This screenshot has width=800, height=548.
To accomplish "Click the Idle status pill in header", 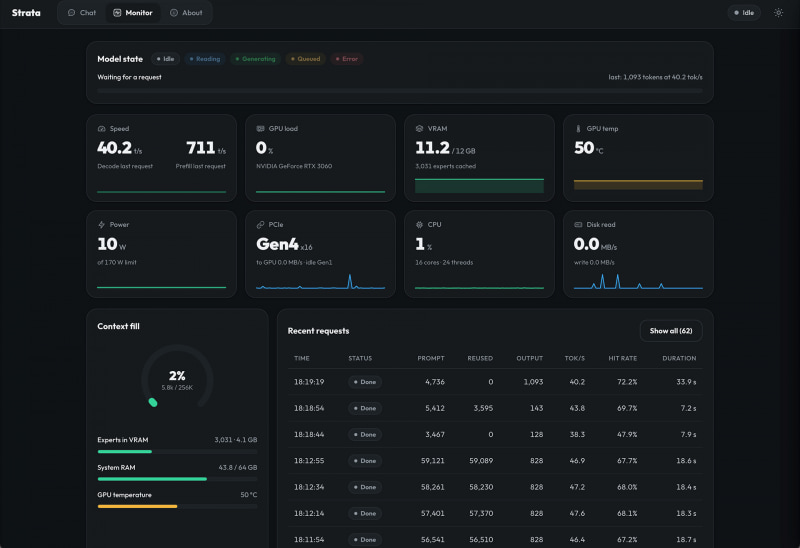I will pos(744,13).
